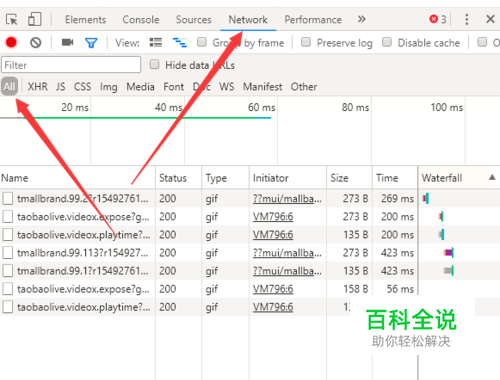This screenshot has width=500, height=380.
Task: Select the large request rows view icon
Action: 156,42
